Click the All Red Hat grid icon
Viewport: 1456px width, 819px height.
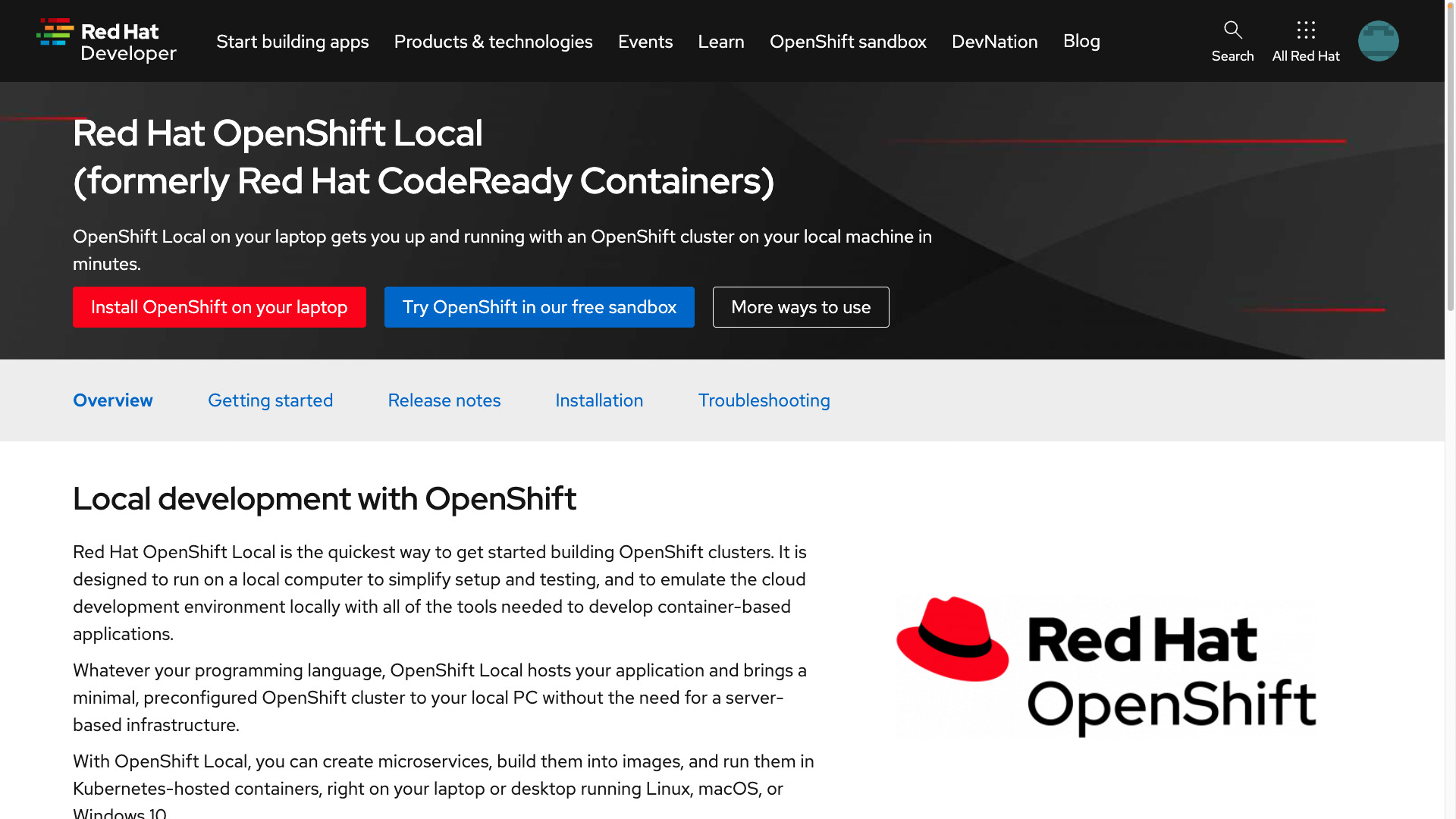(1306, 30)
